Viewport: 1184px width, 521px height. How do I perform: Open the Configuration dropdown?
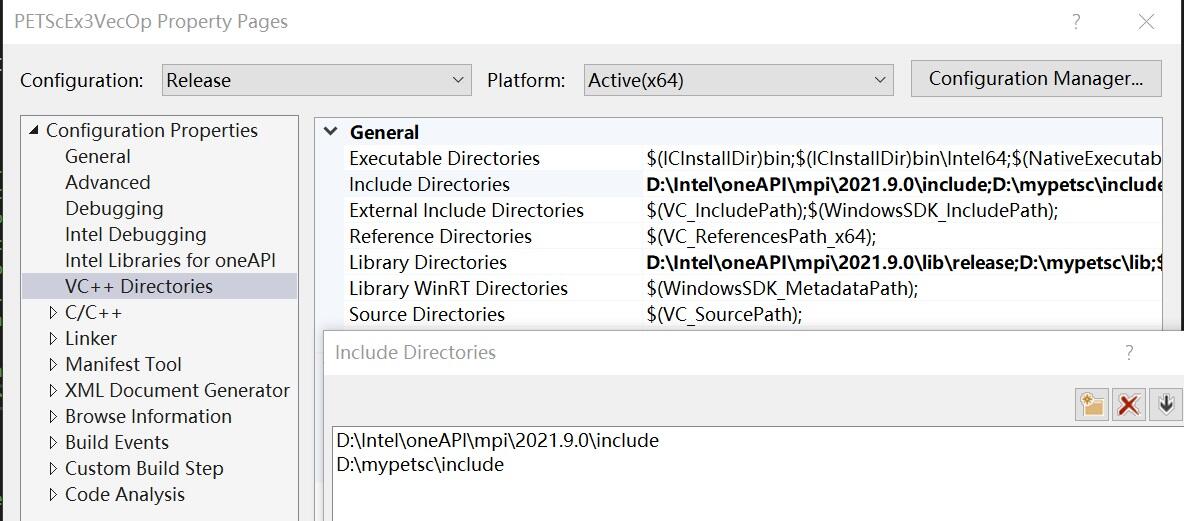pos(316,80)
